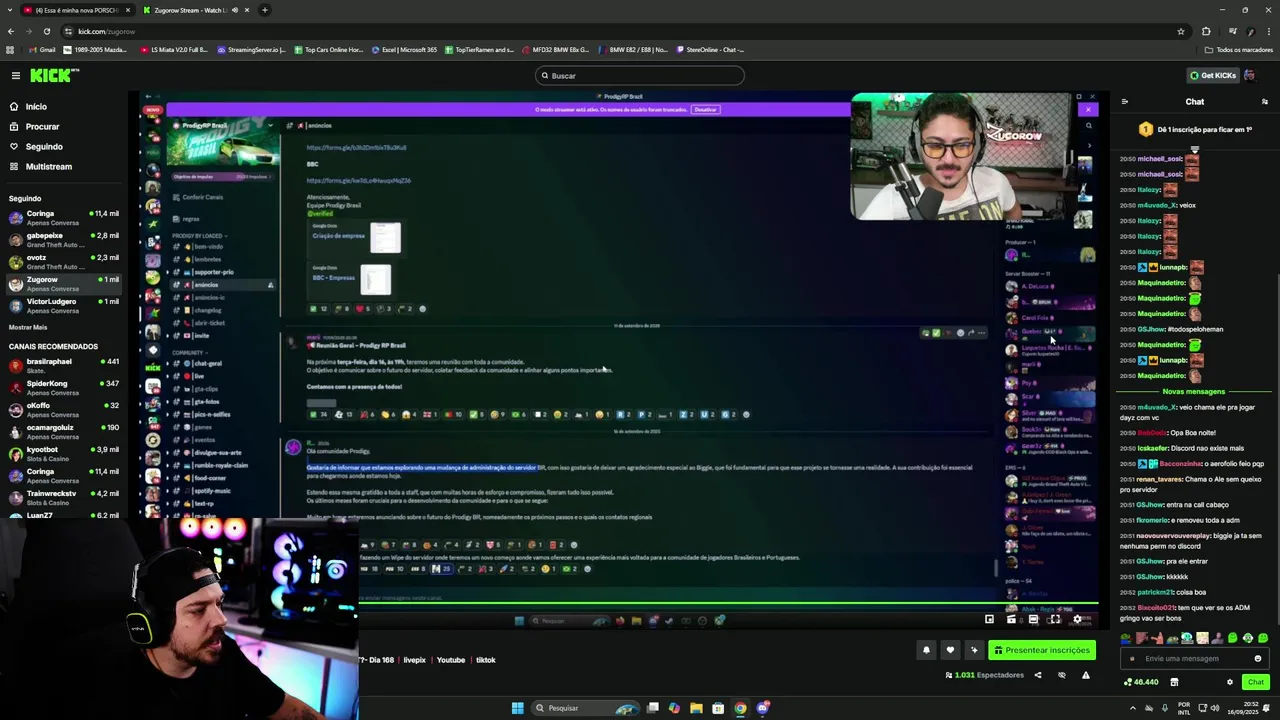Report the stream via warning icon

(x=1085, y=675)
